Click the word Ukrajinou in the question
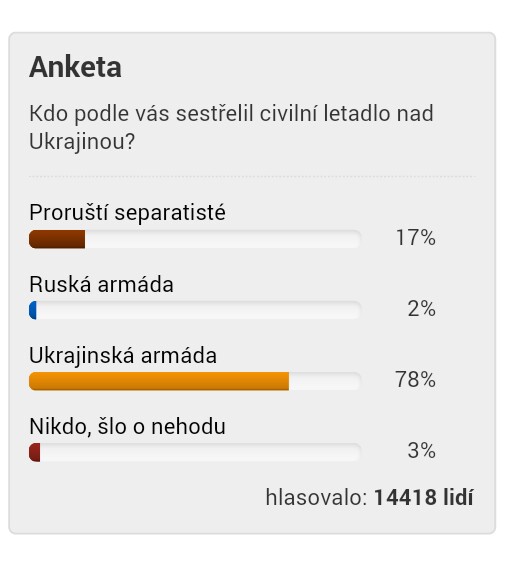 click(82, 141)
